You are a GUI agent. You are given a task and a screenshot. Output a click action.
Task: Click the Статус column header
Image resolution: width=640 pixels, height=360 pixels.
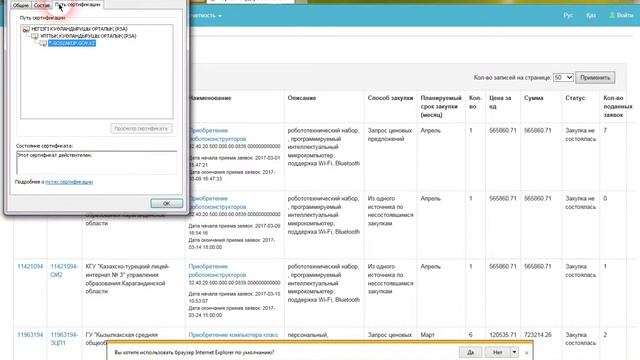click(575, 98)
